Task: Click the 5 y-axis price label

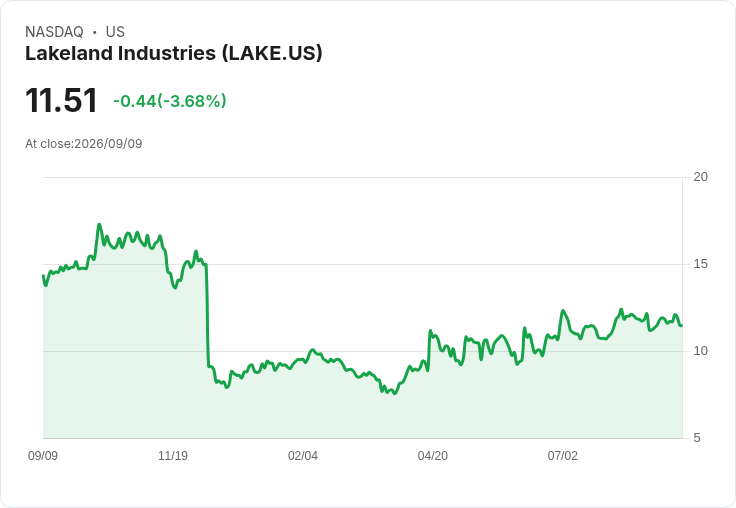Action: 697,438
